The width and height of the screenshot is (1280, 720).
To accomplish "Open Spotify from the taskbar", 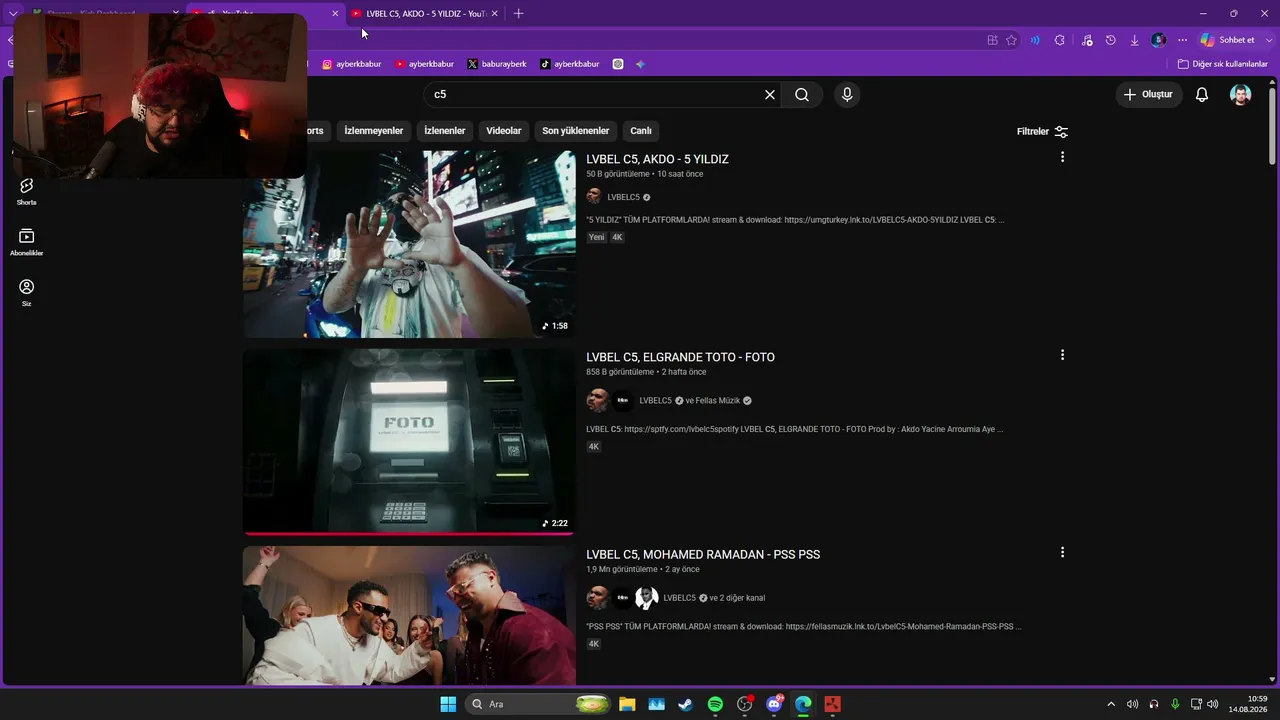I will pos(715,704).
